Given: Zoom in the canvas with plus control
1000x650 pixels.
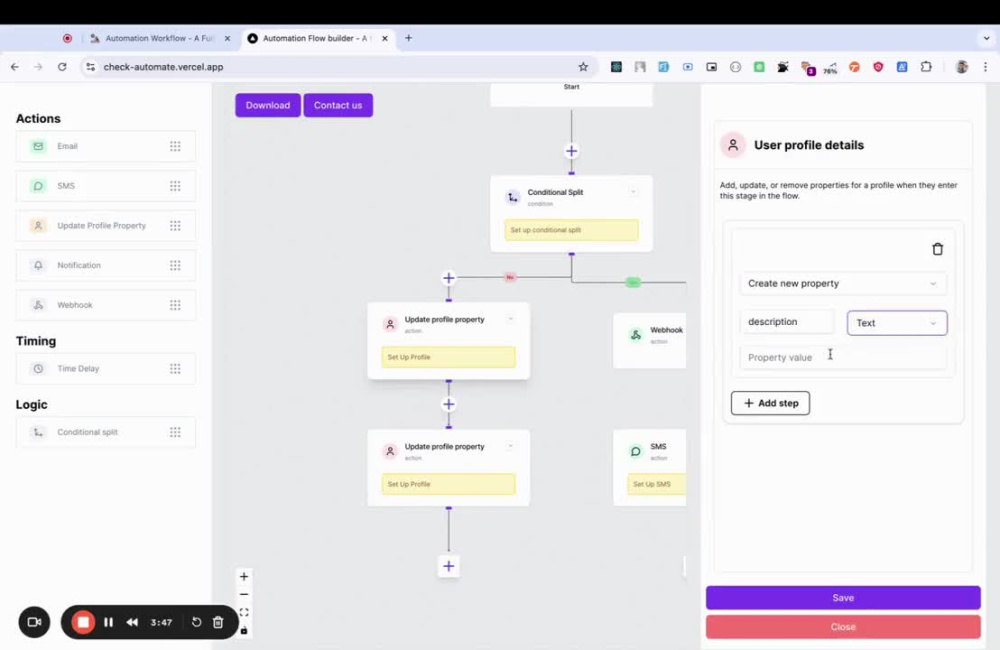Looking at the screenshot, I should click(x=244, y=576).
